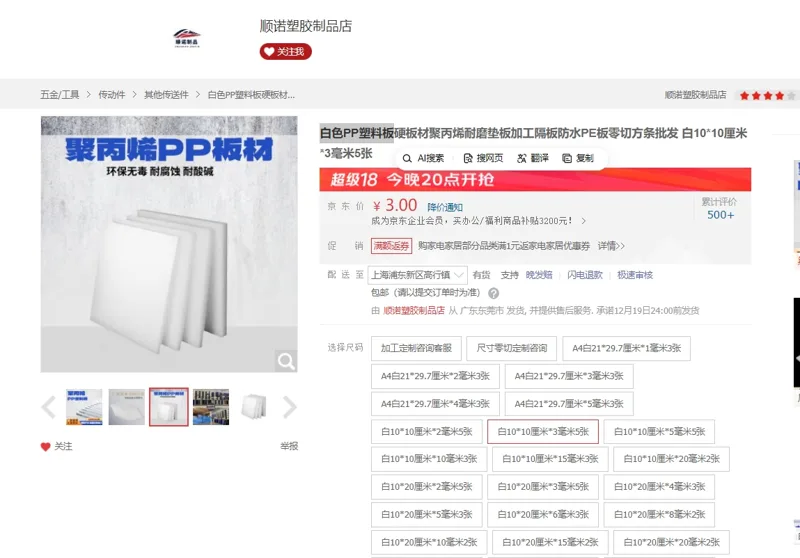Viewport: 800px width, 558px height.
Task: Open 顺诺塑胶制品店 link beside star rating
Action: coord(695,94)
